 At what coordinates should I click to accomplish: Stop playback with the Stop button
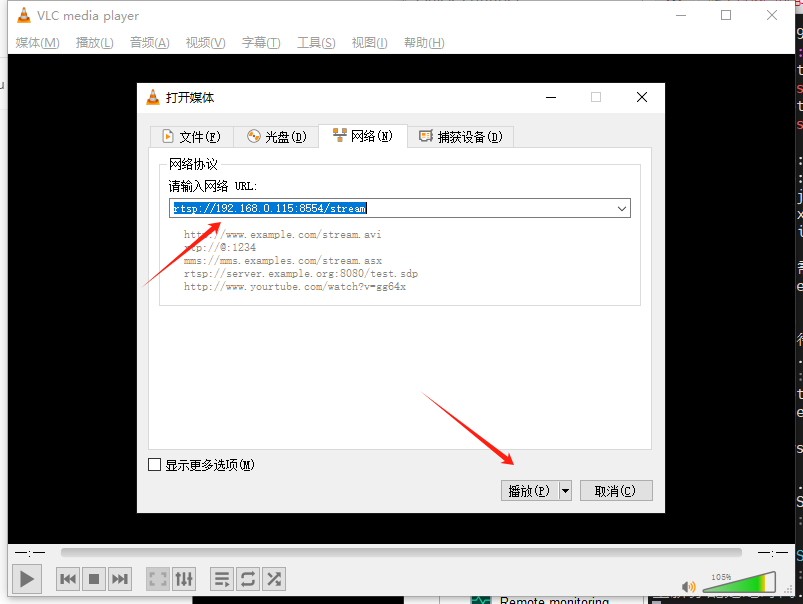(x=94, y=578)
